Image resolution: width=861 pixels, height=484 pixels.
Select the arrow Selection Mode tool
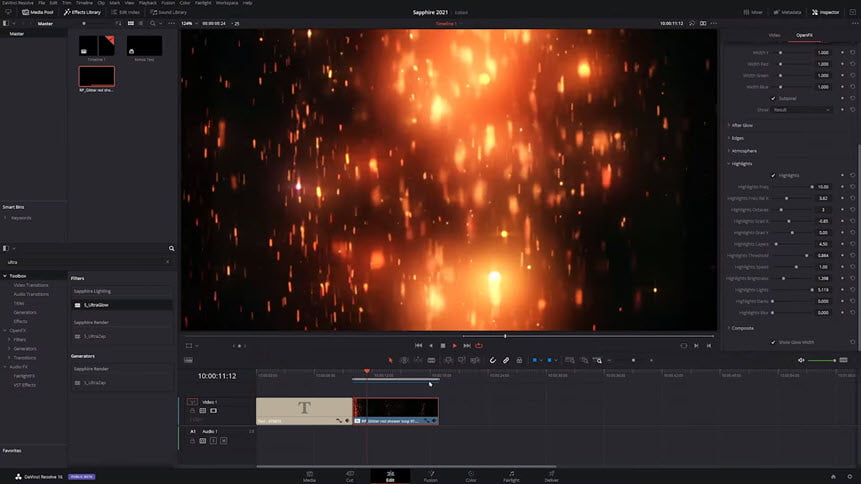point(390,360)
